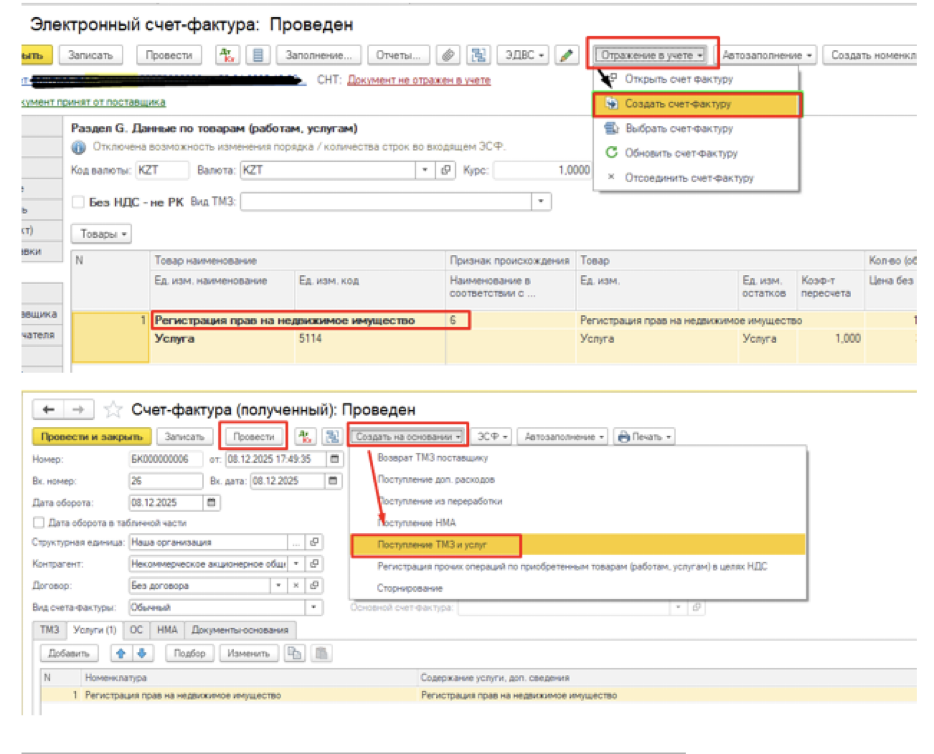Viewport: 934px width, 754px height.
Task: Click the pencil edit icon in top toolbar
Action: (567, 56)
